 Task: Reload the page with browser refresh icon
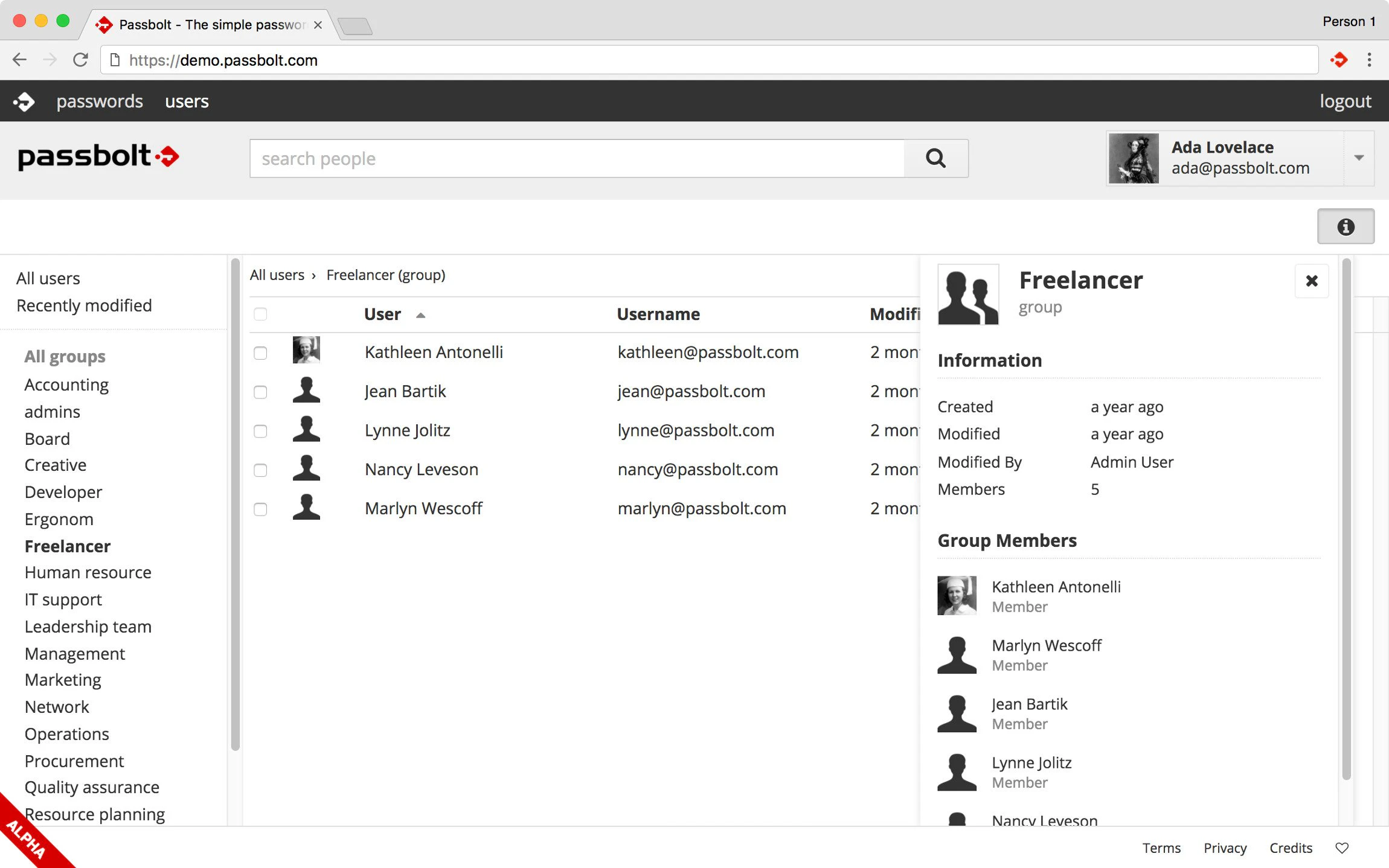pyautogui.click(x=80, y=60)
